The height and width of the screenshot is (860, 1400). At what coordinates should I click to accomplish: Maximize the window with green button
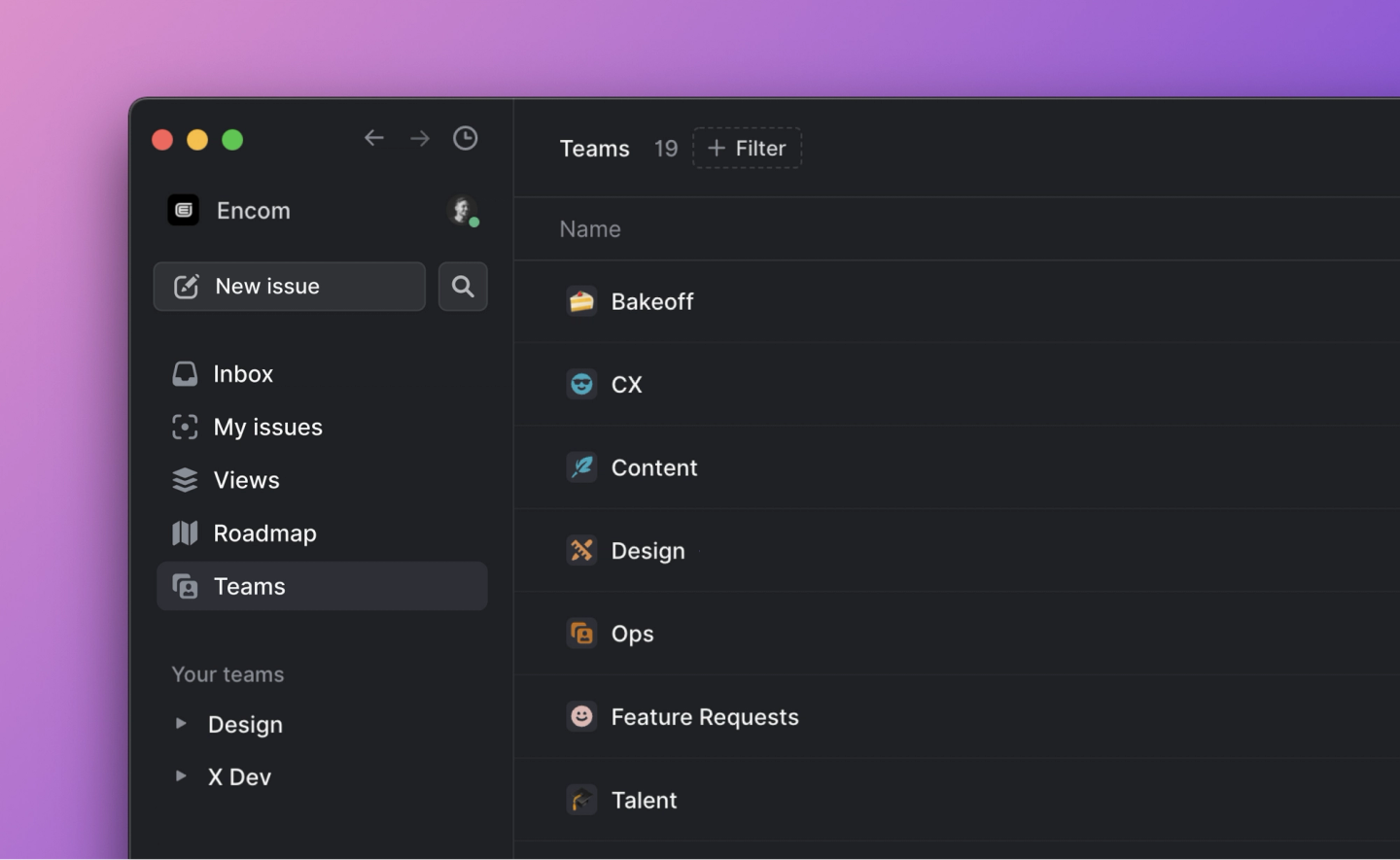232,140
